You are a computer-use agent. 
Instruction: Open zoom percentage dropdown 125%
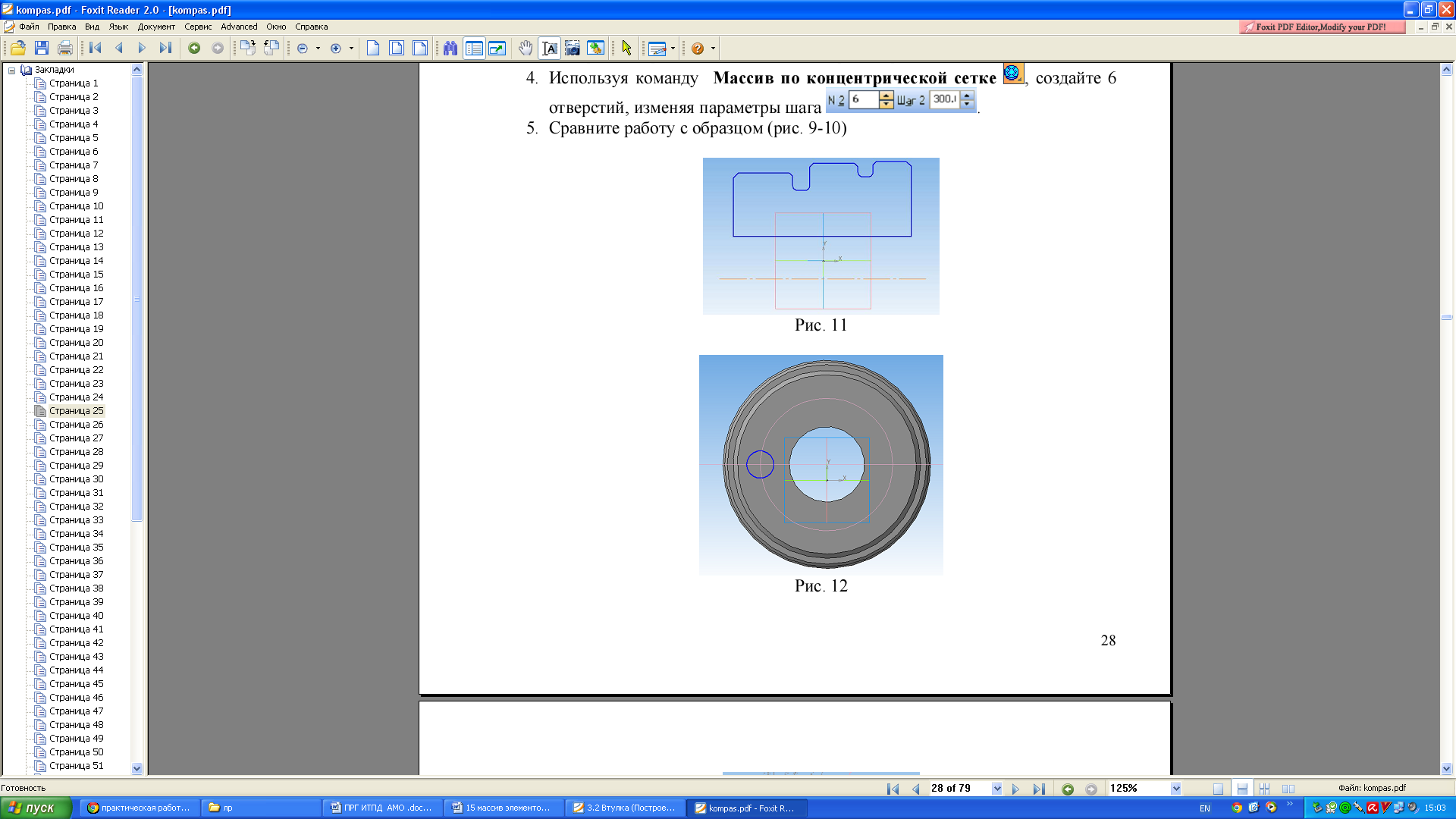[1175, 789]
